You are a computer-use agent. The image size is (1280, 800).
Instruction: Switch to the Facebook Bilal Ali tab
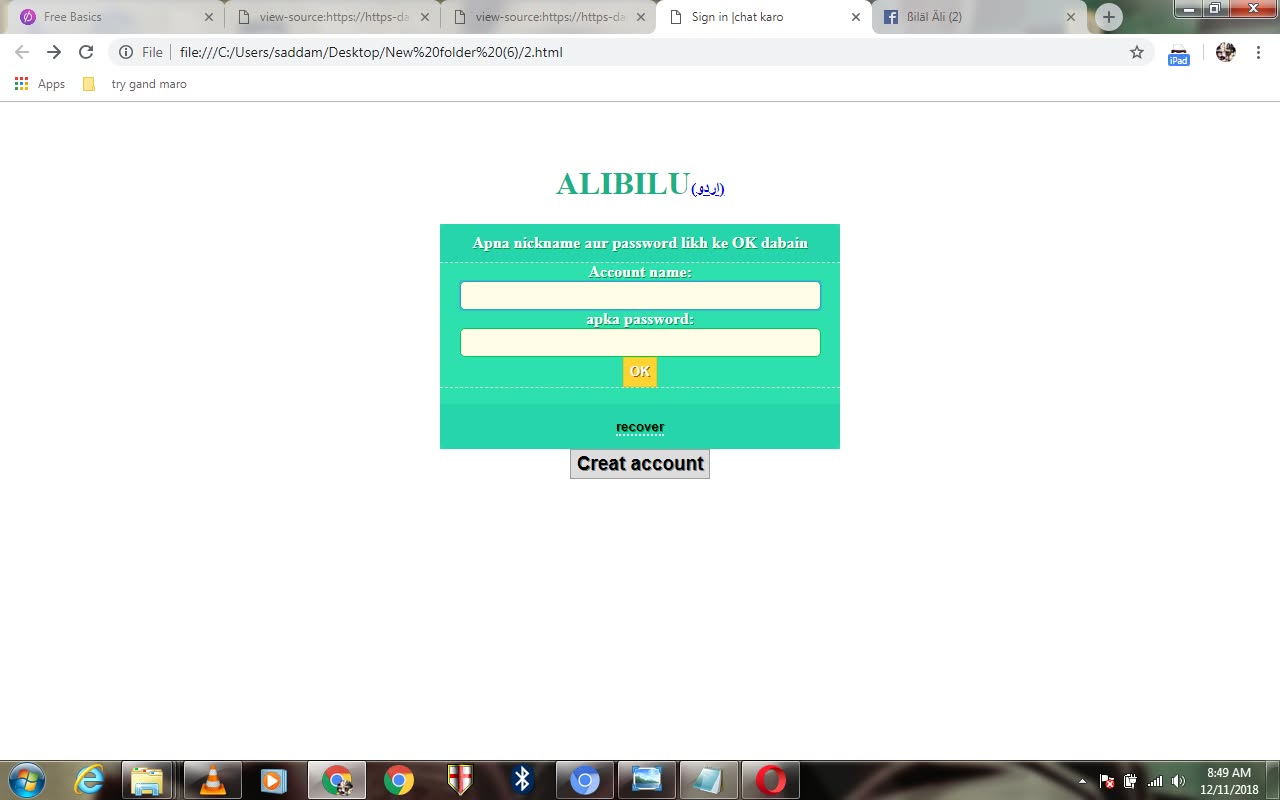980,17
